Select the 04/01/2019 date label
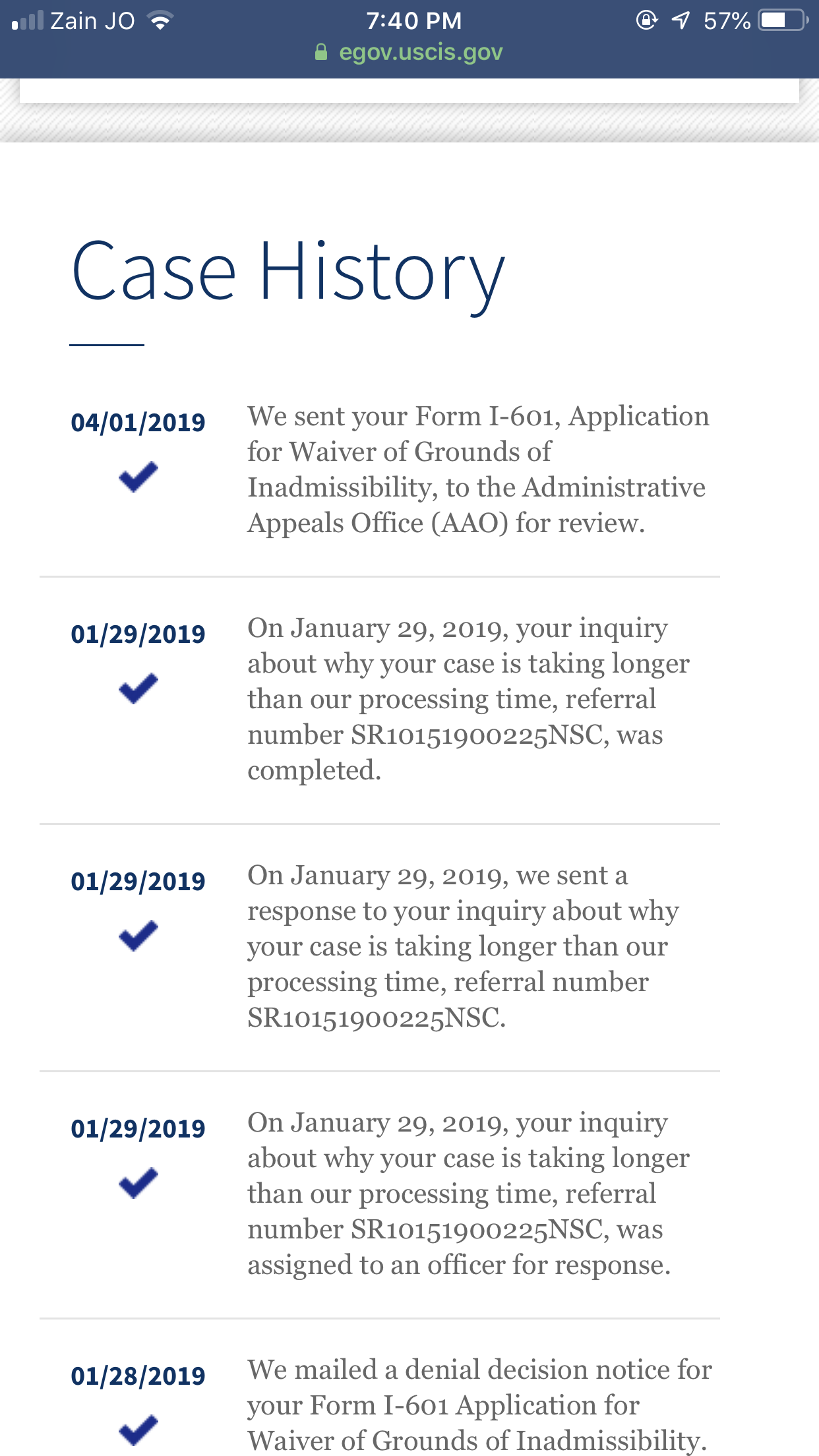Image resolution: width=819 pixels, height=1456 pixels. point(138,423)
